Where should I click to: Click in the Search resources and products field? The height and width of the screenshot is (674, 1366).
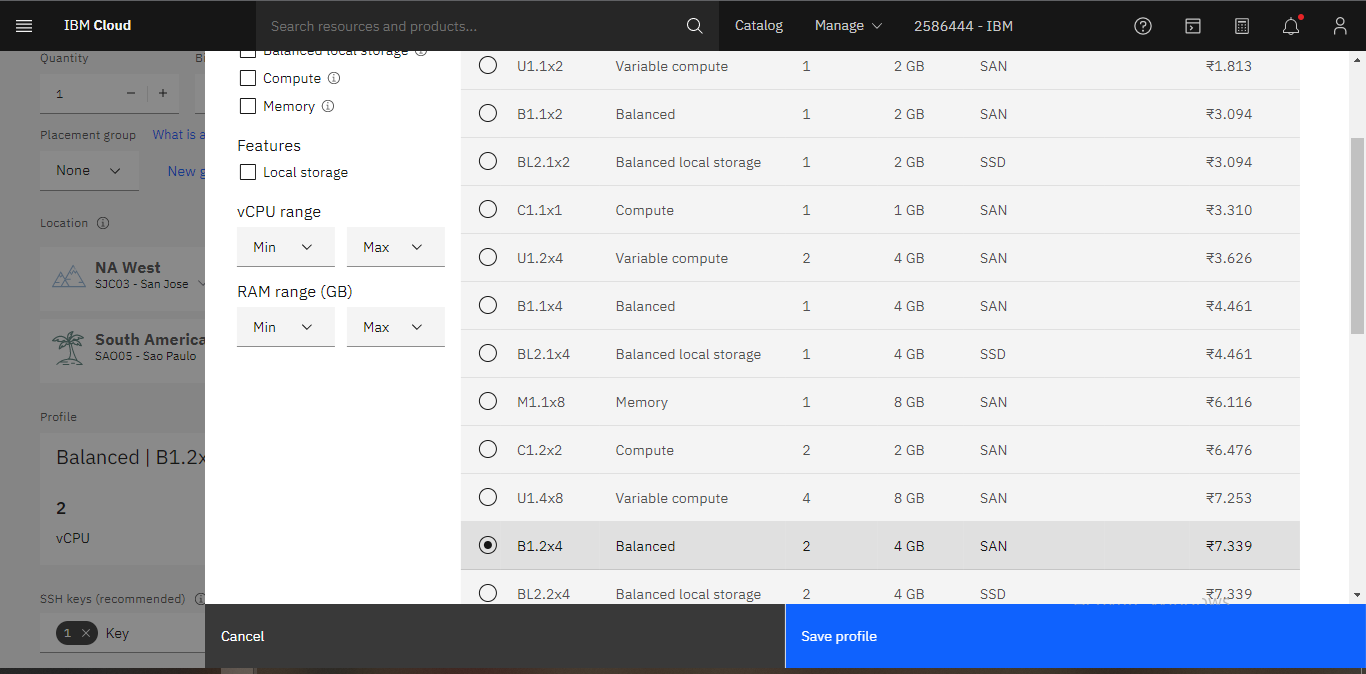(470, 26)
